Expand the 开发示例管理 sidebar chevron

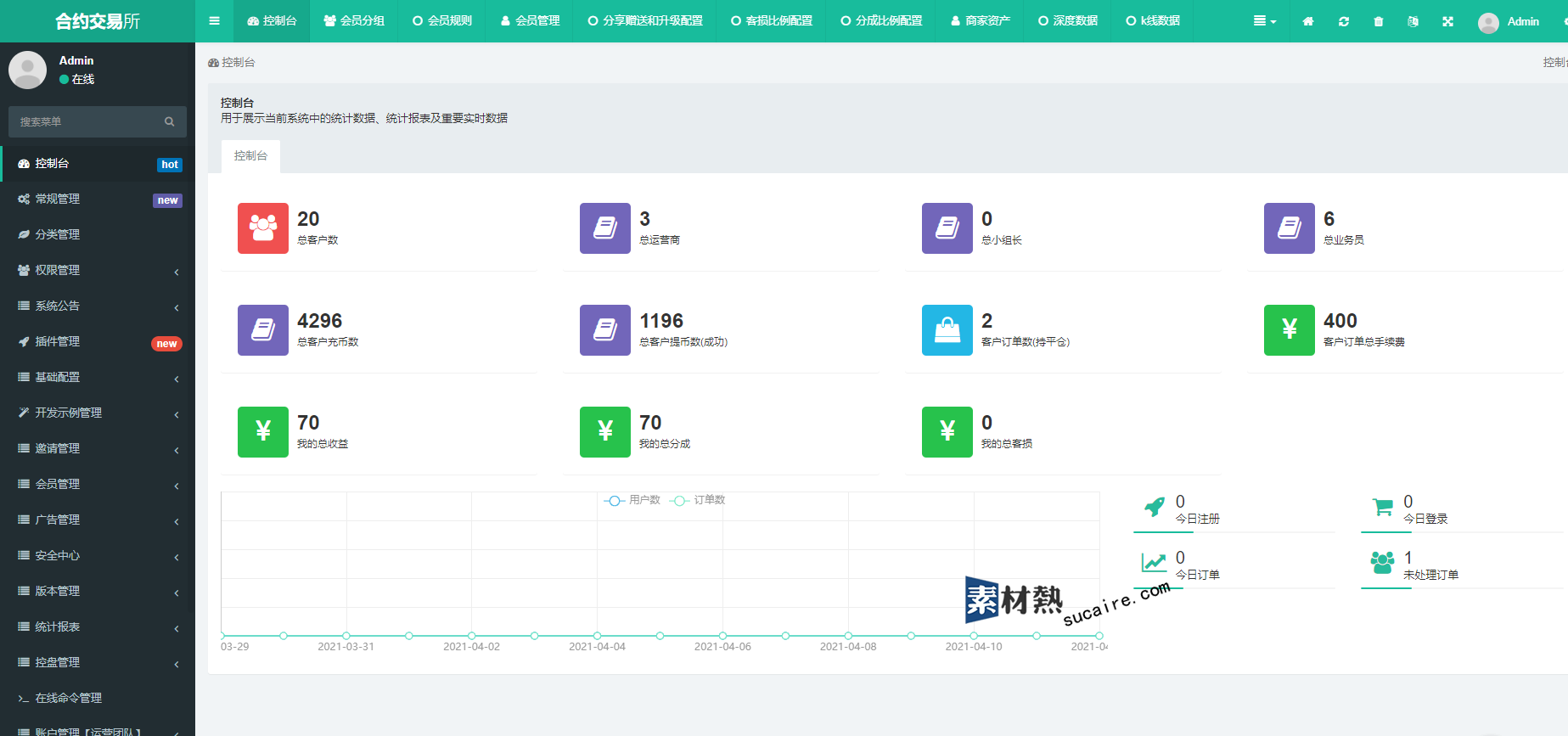coord(177,414)
